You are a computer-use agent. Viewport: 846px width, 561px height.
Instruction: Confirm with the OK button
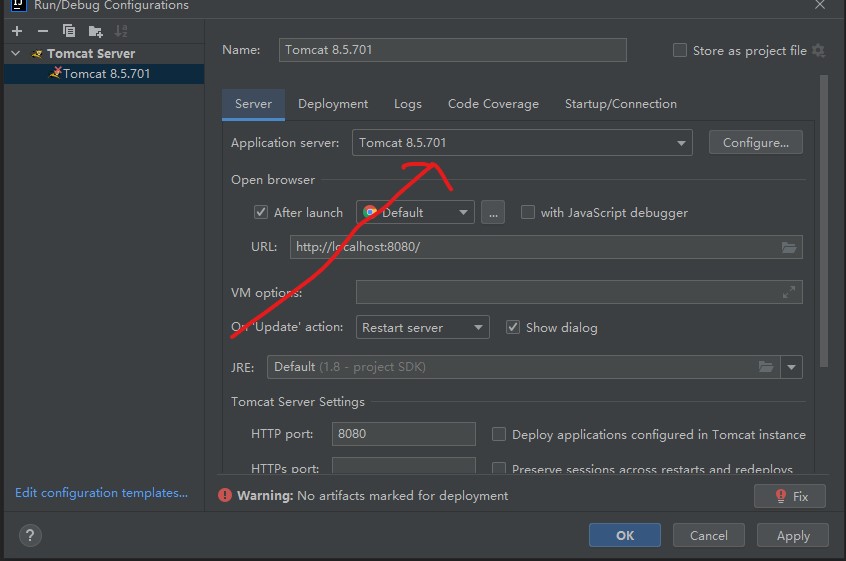pyautogui.click(x=625, y=535)
